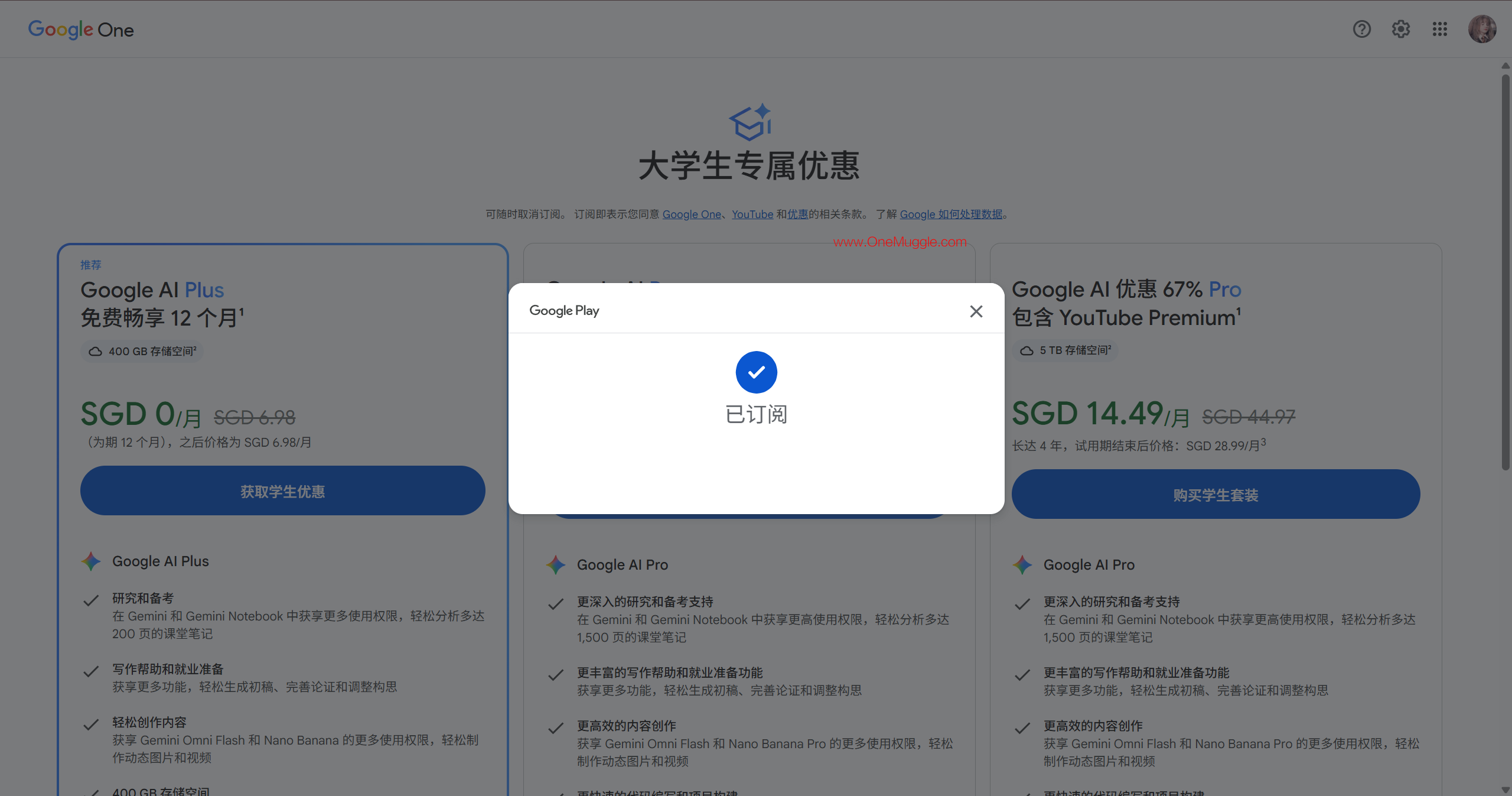The height and width of the screenshot is (796, 1512).
Task: Click the 推荐 label on Plus card
Action: pyautogui.click(x=91, y=265)
